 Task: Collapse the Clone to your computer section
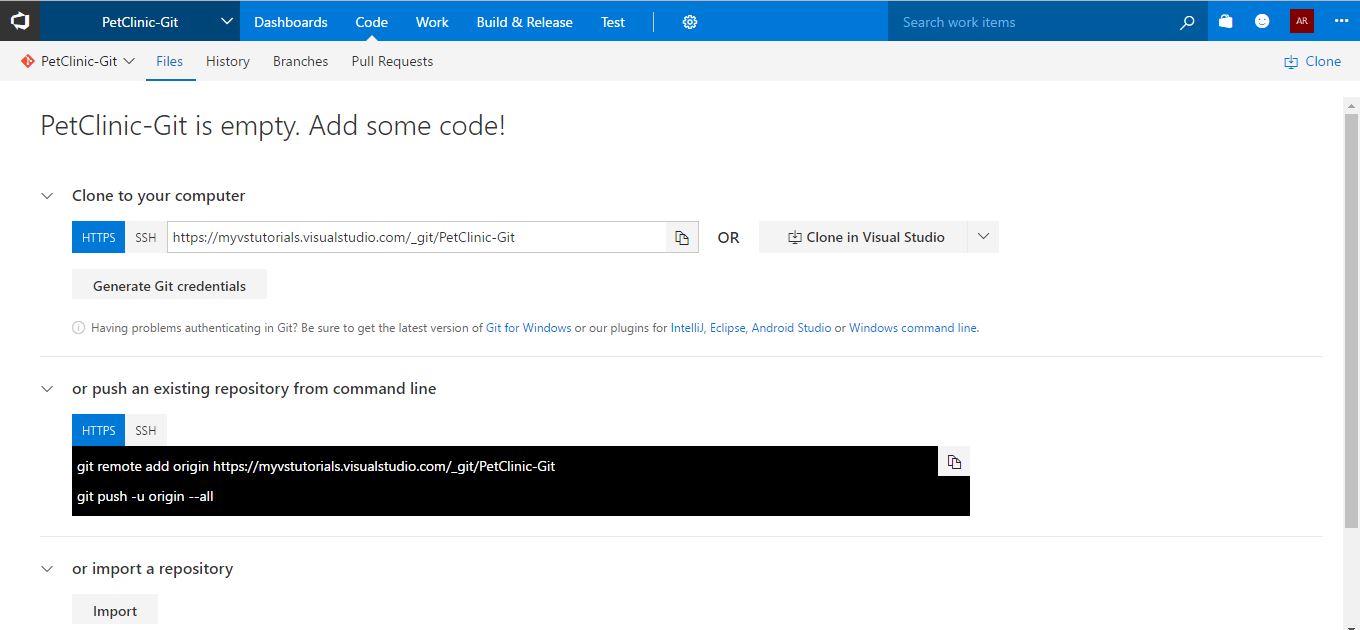(x=47, y=196)
